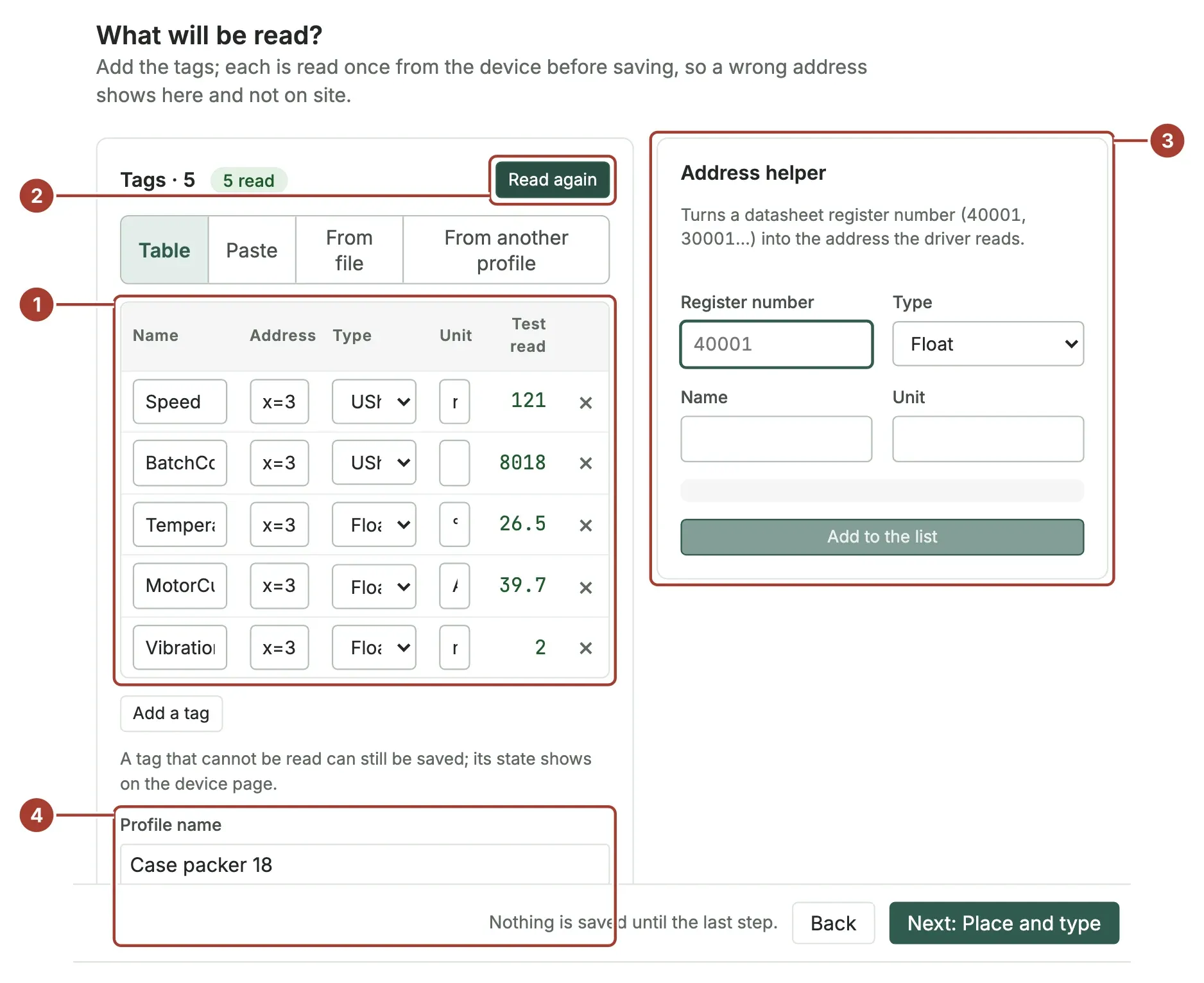Click the 5 read status badge
Viewport: 1204px width, 983px height.
(249, 180)
